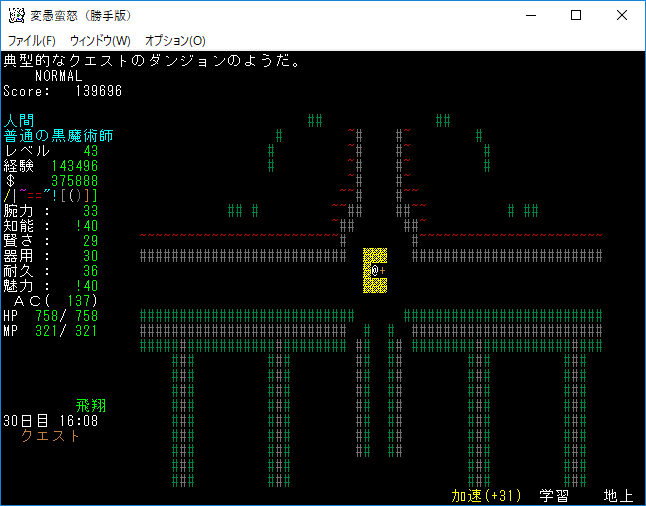The width and height of the screenshot is (646, 506).
Task: Click the 30日目 16:08 game clock
Action: (50, 421)
